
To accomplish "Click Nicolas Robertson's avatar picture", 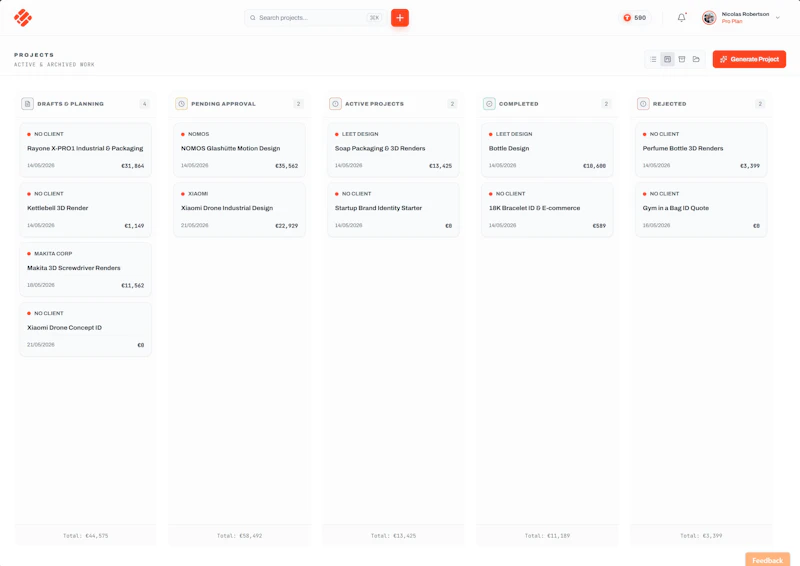I will (x=709, y=18).
